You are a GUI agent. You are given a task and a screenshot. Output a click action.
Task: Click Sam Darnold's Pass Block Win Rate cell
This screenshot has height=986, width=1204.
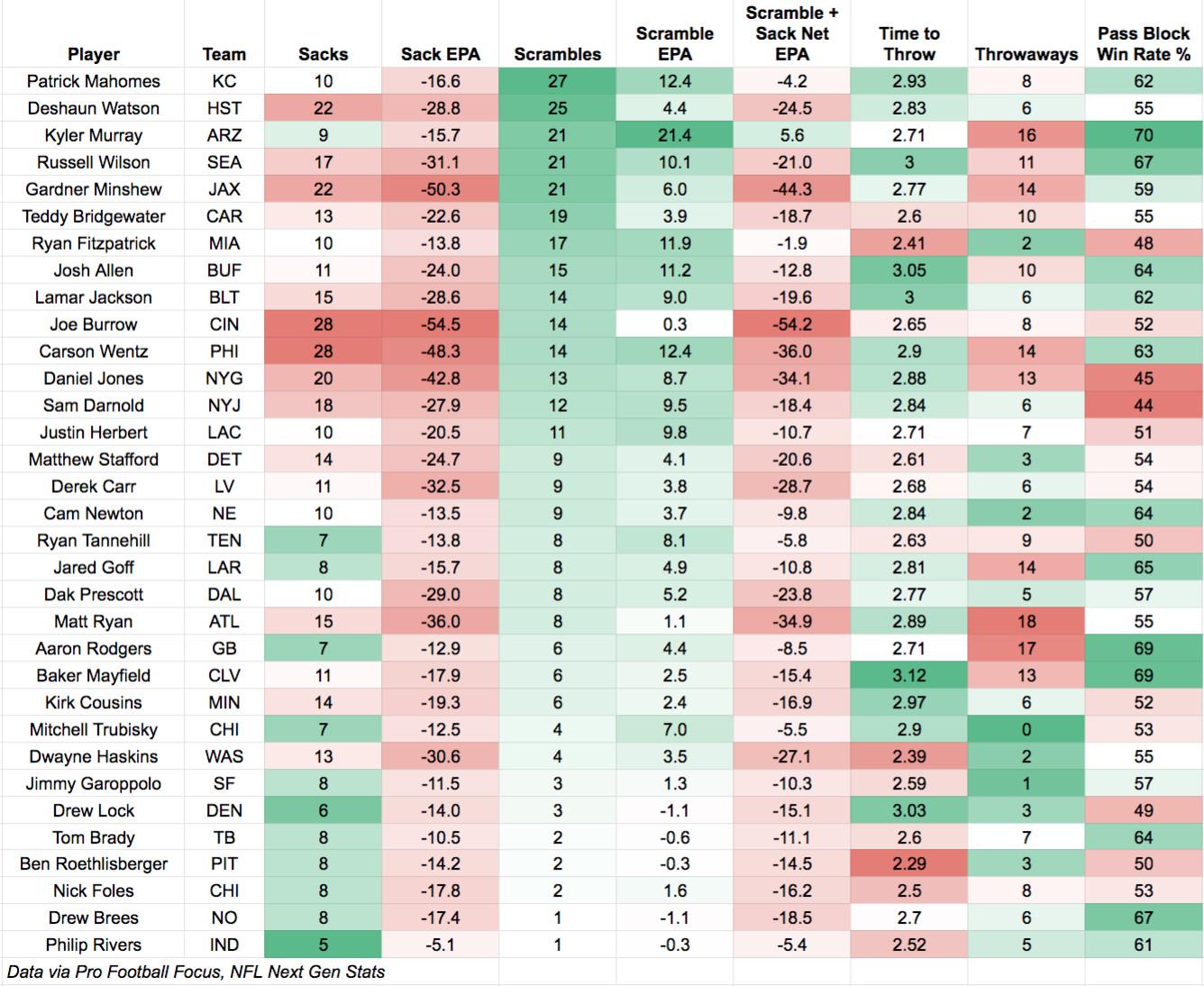pyautogui.click(x=1143, y=406)
